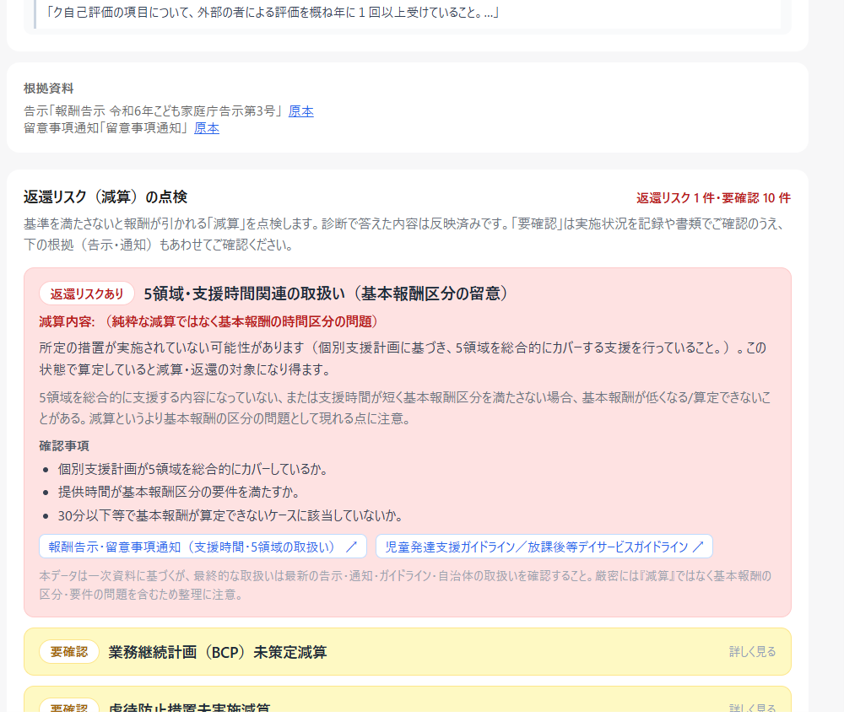The width and height of the screenshot is (844, 712).
Task: Click bullet 個別支援計画が5領域を総合的にカバーしているか
Action: click(x=193, y=469)
